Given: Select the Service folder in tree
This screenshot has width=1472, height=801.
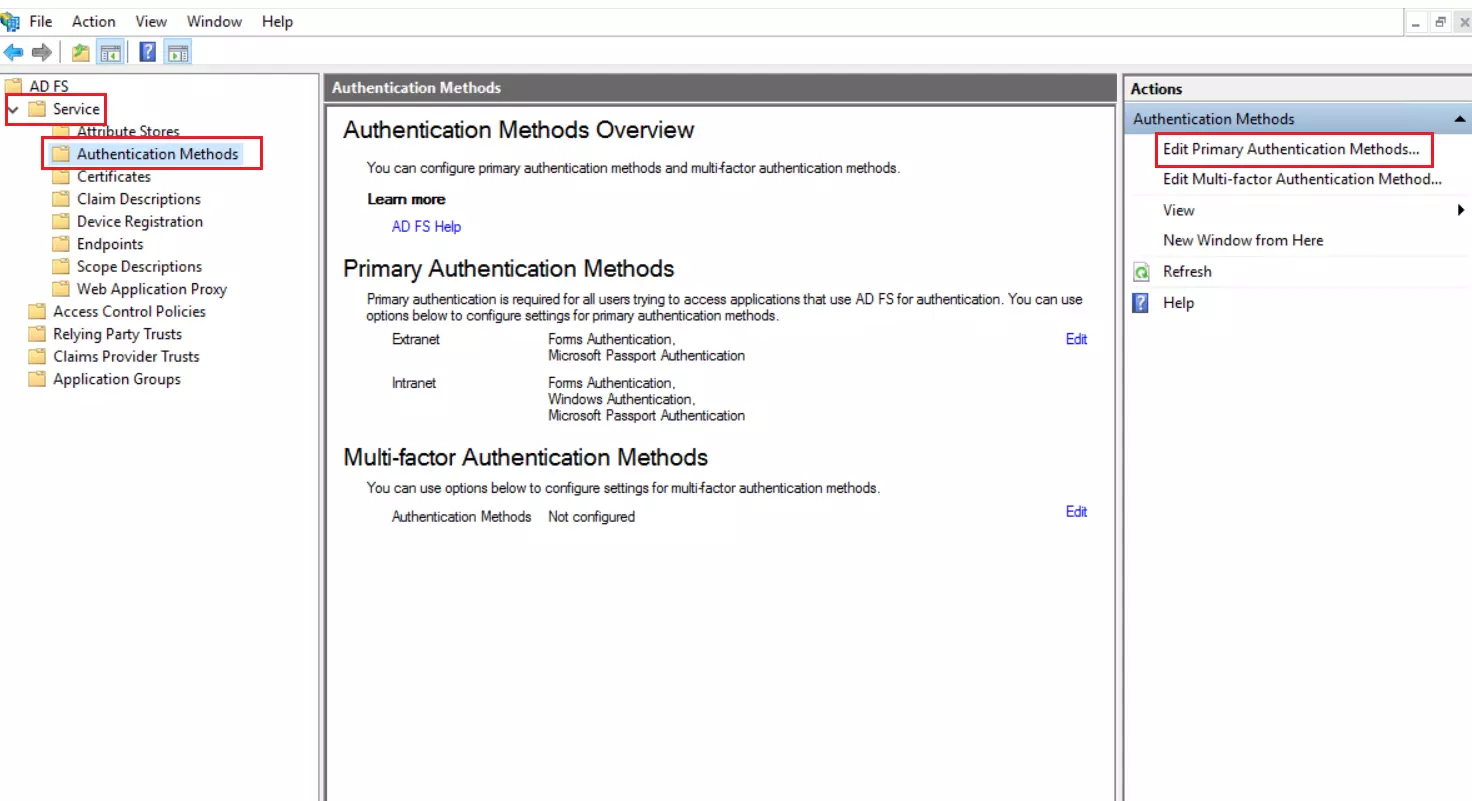Looking at the screenshot, I should pos(76,109).
